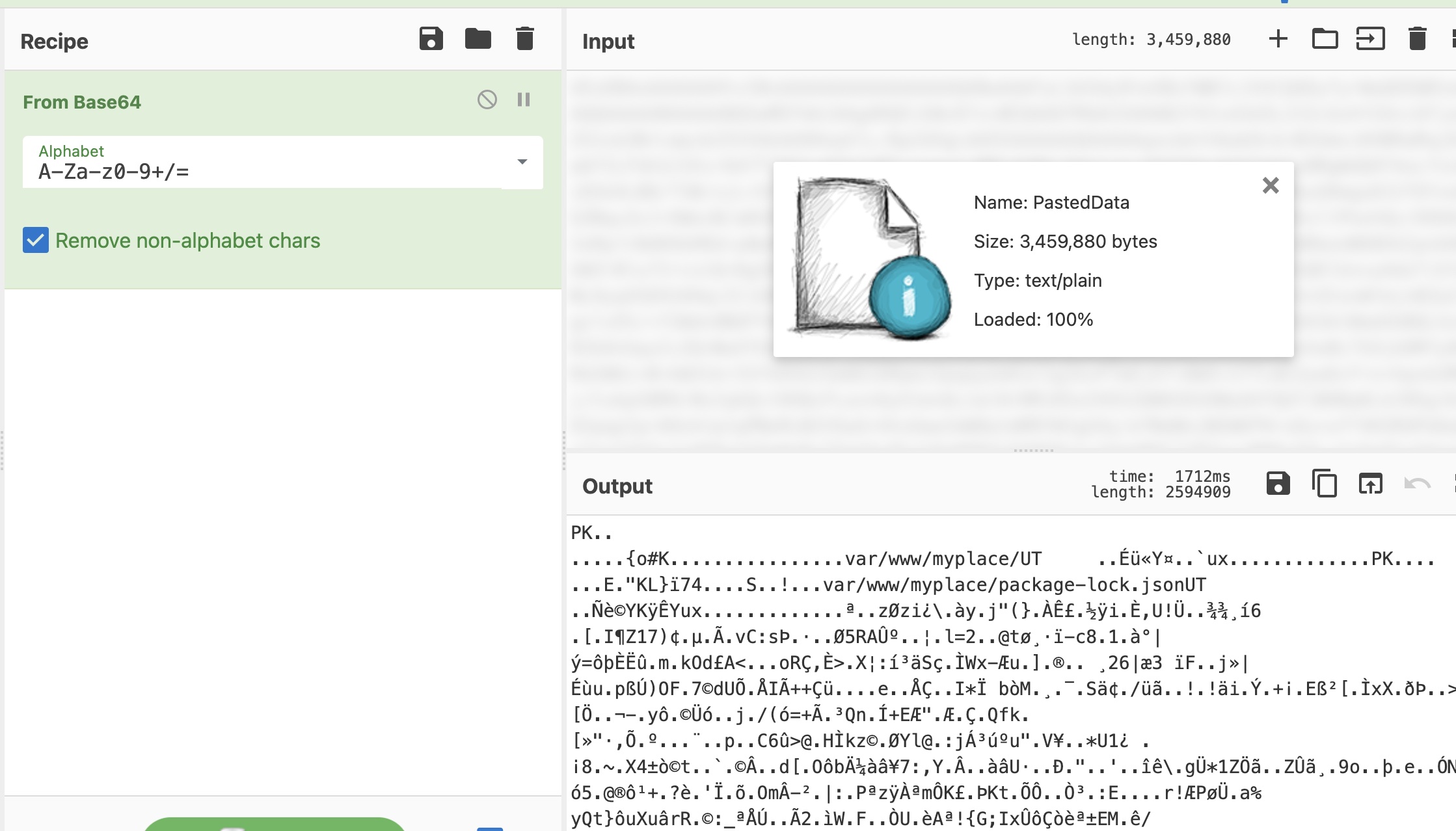Undo output switch arrow icon
Screen dimensions: 1456x831
click(x=1417, y=484)
